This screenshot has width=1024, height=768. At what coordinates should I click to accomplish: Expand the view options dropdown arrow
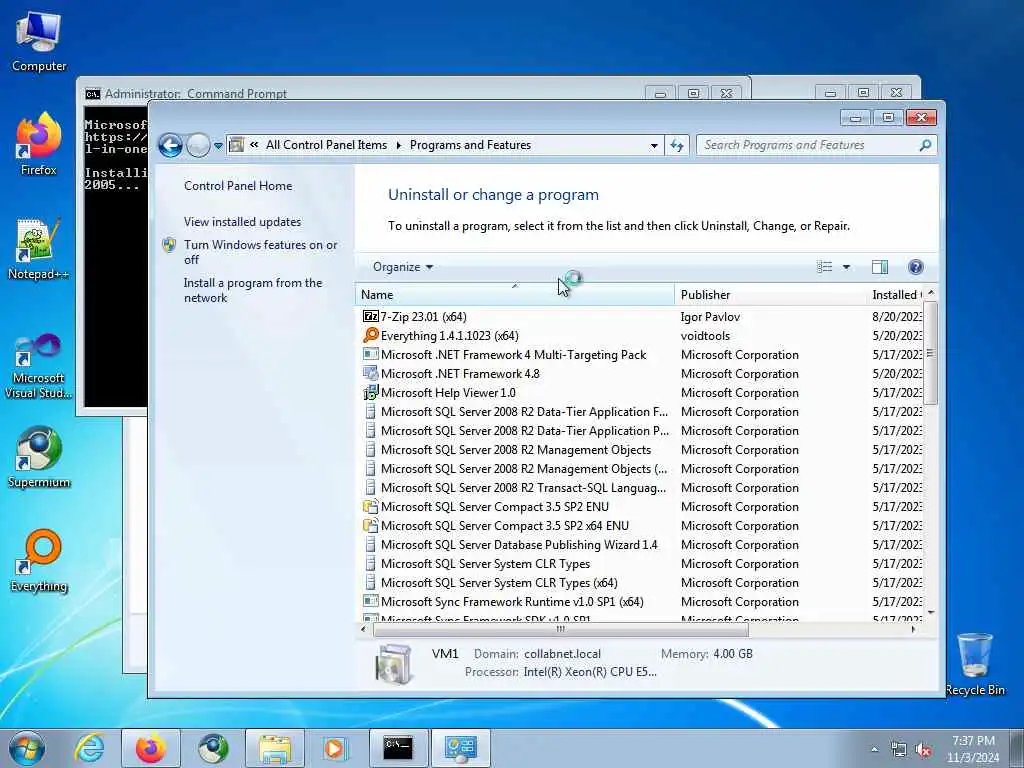pos(846,266)
